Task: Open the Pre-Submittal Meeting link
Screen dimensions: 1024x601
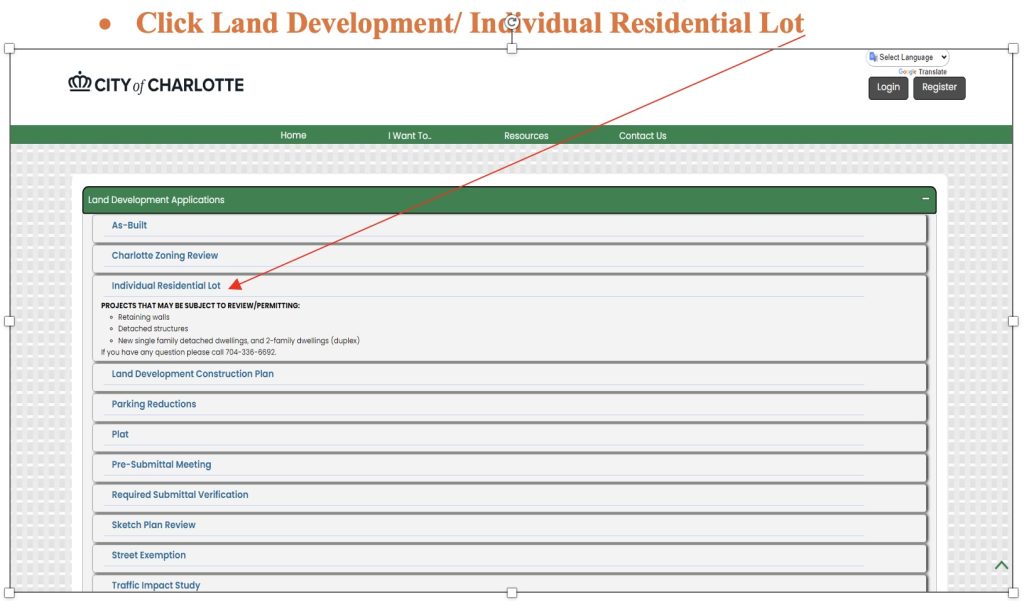Action: pos(161,465)
